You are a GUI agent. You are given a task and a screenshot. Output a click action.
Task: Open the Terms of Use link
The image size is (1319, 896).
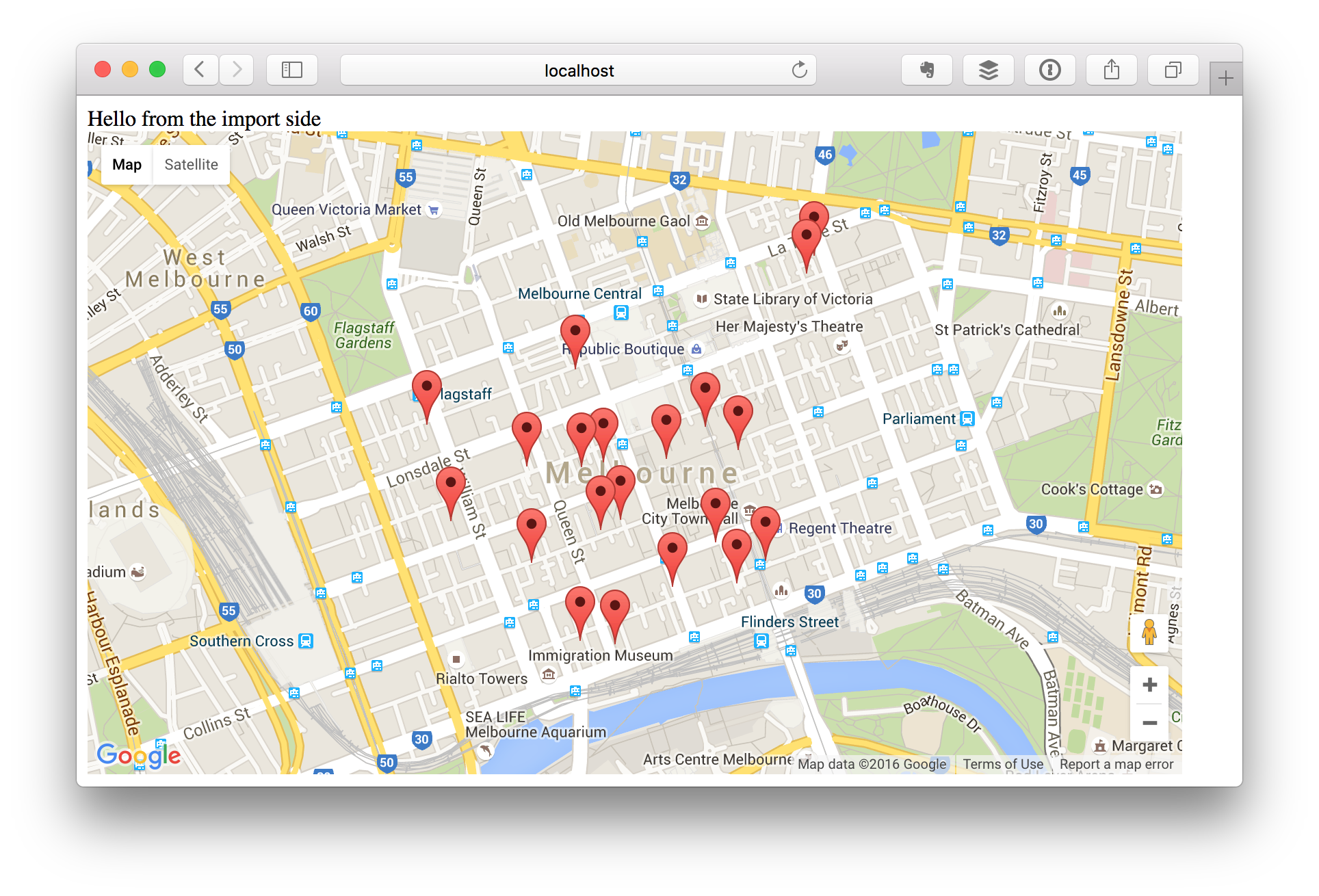pyautogui.click(x=1003, y=764)
